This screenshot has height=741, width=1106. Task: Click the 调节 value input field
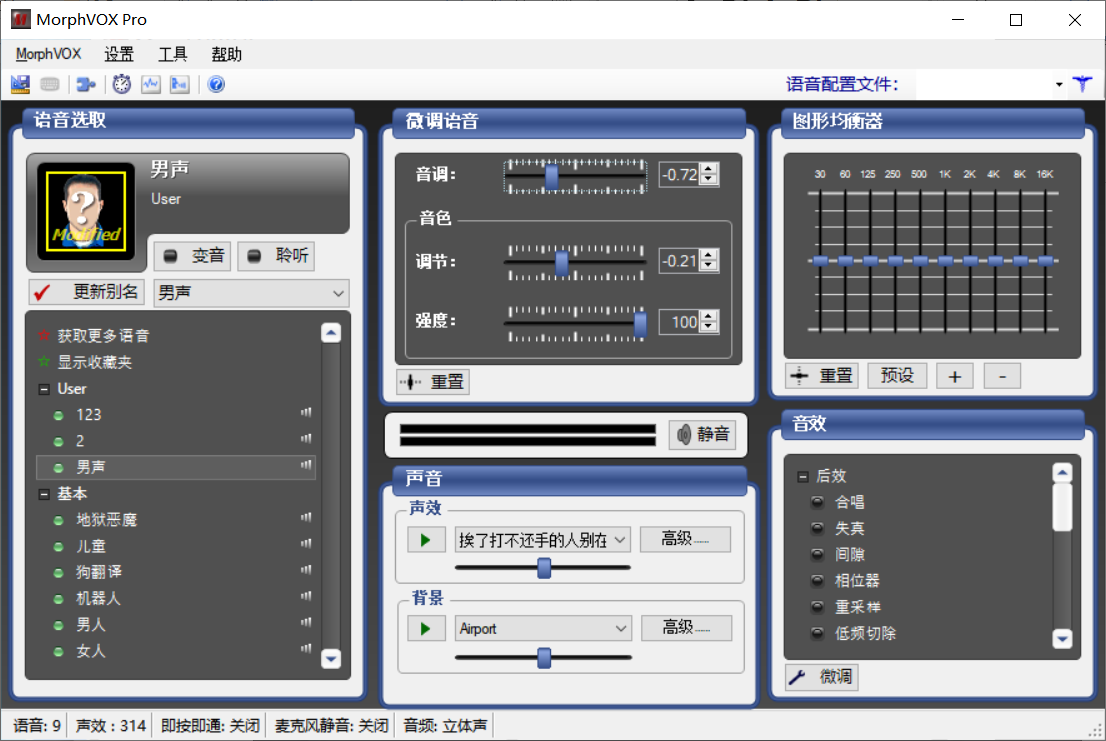click(x=680, y=261)
